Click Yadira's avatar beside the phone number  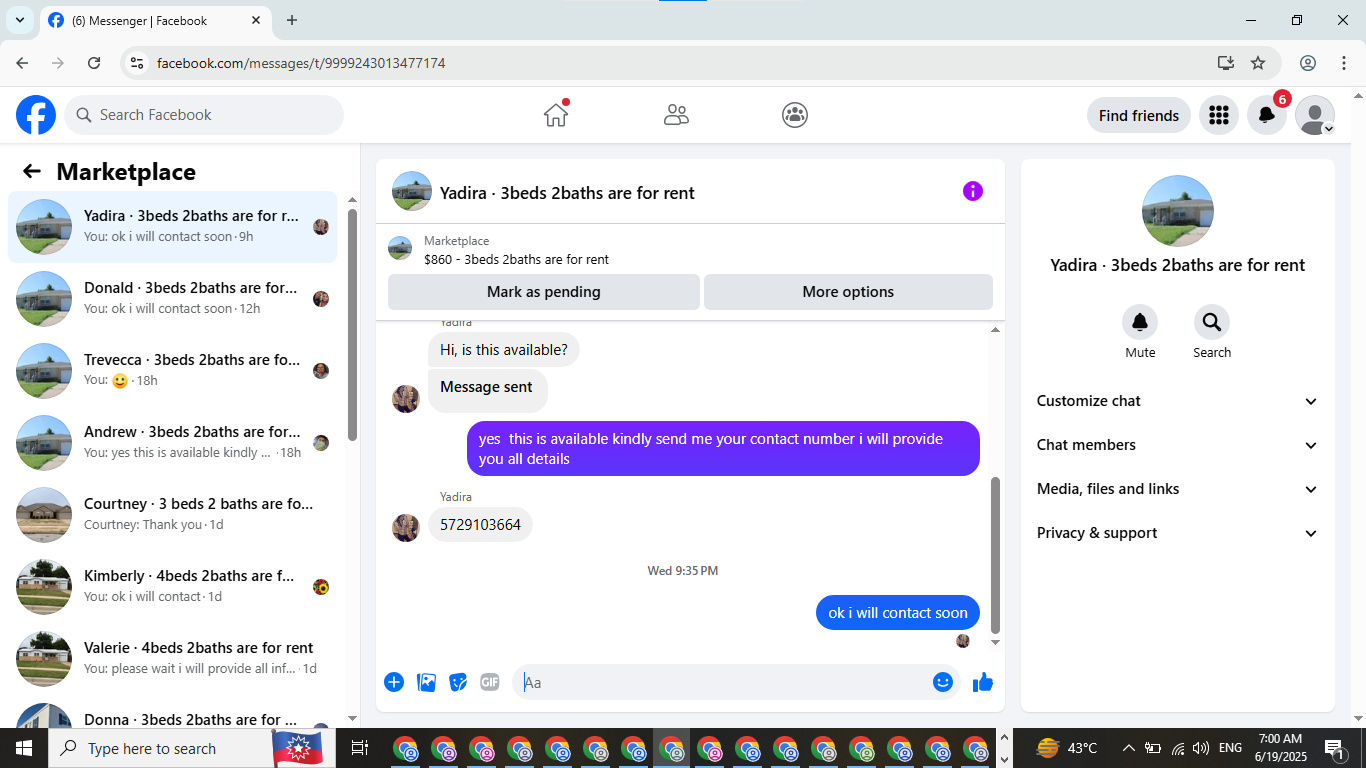pos(406,528)
